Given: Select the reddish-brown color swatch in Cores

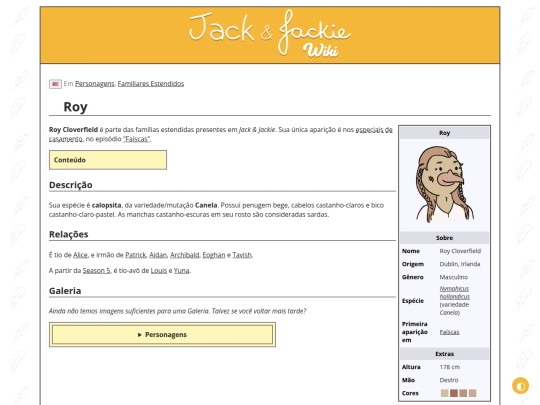Looking at the screenshot, I should [x=454, y=393].
